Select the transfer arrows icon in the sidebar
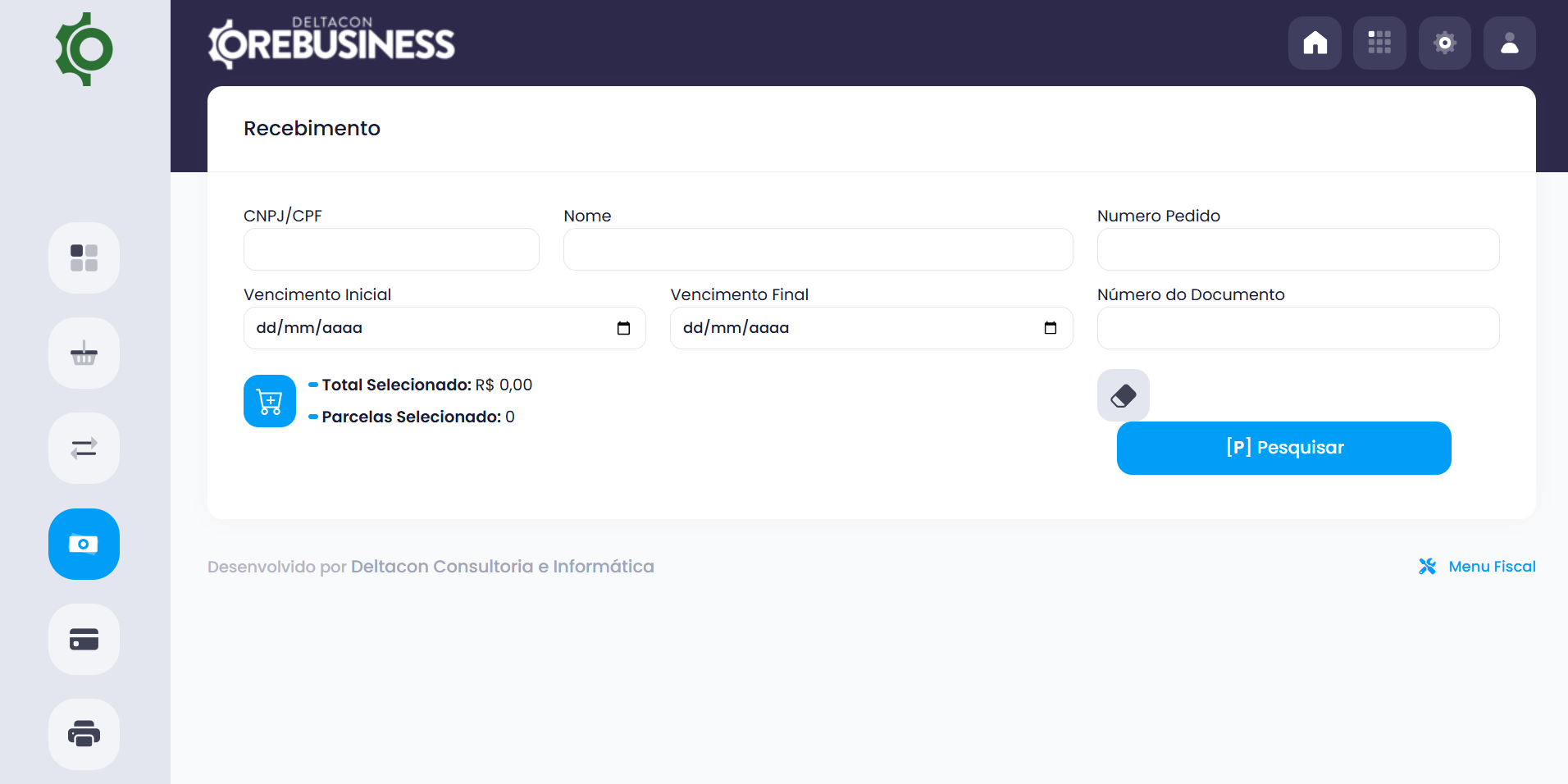1568x784 pixels. click(x=83, y=448)
